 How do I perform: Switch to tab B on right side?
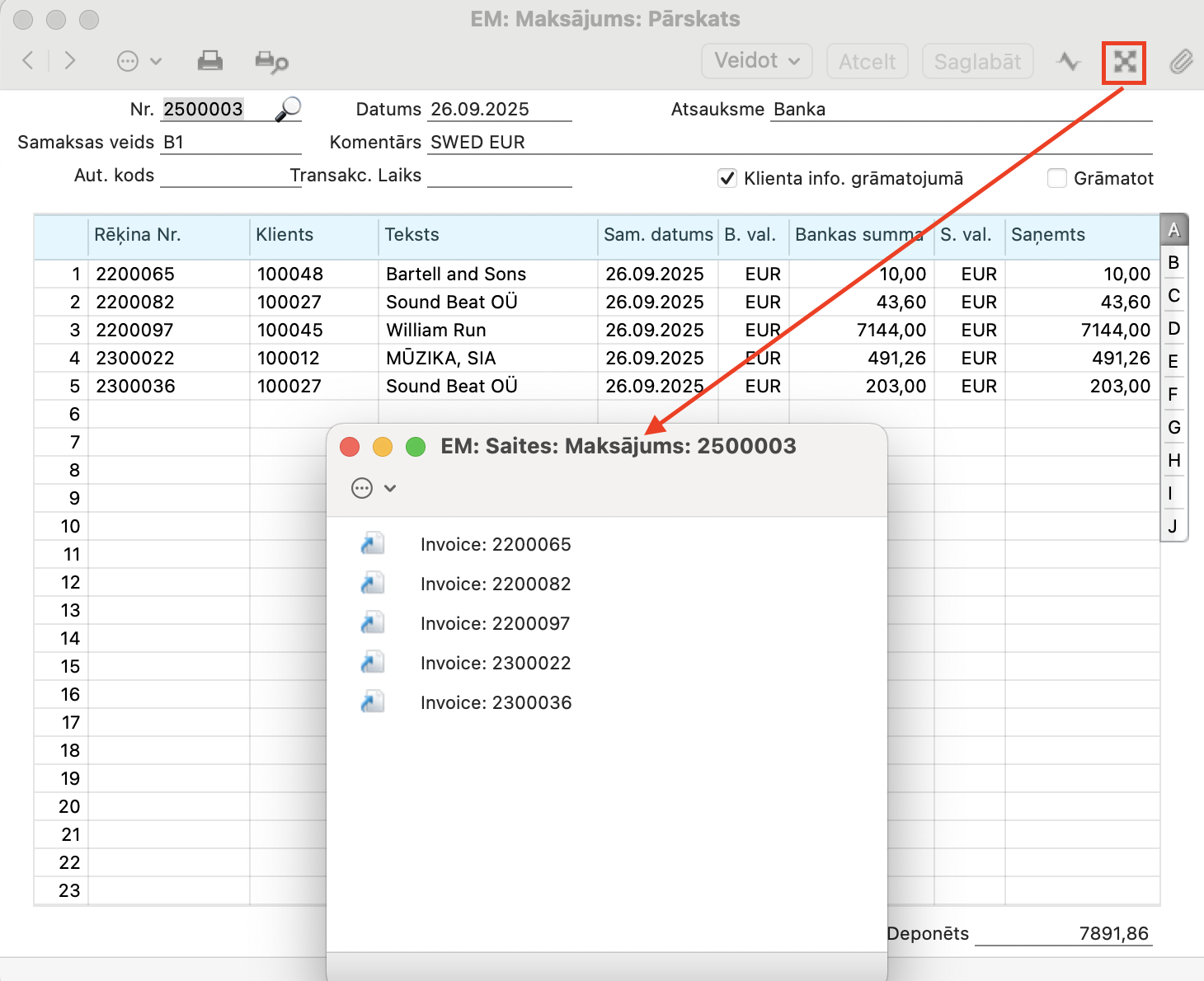click(1173, 263)
